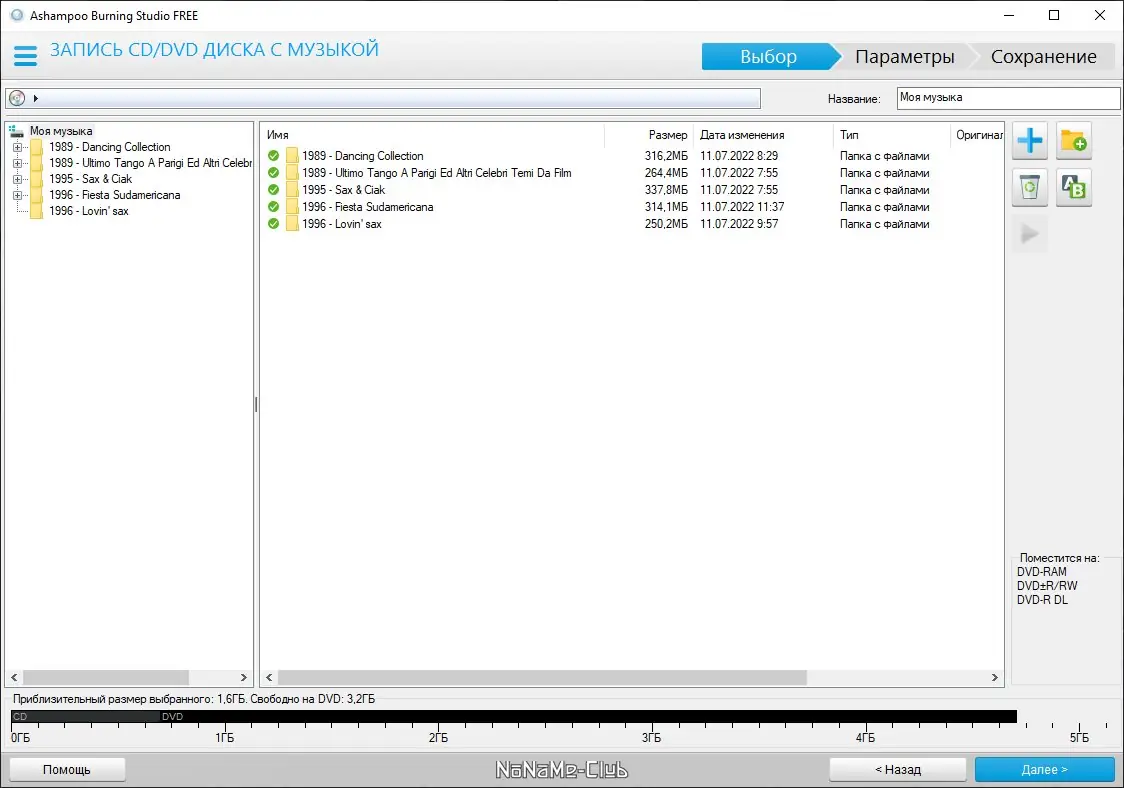
Task: Click the disc icon in the path bar
Action: coord(17,98)
